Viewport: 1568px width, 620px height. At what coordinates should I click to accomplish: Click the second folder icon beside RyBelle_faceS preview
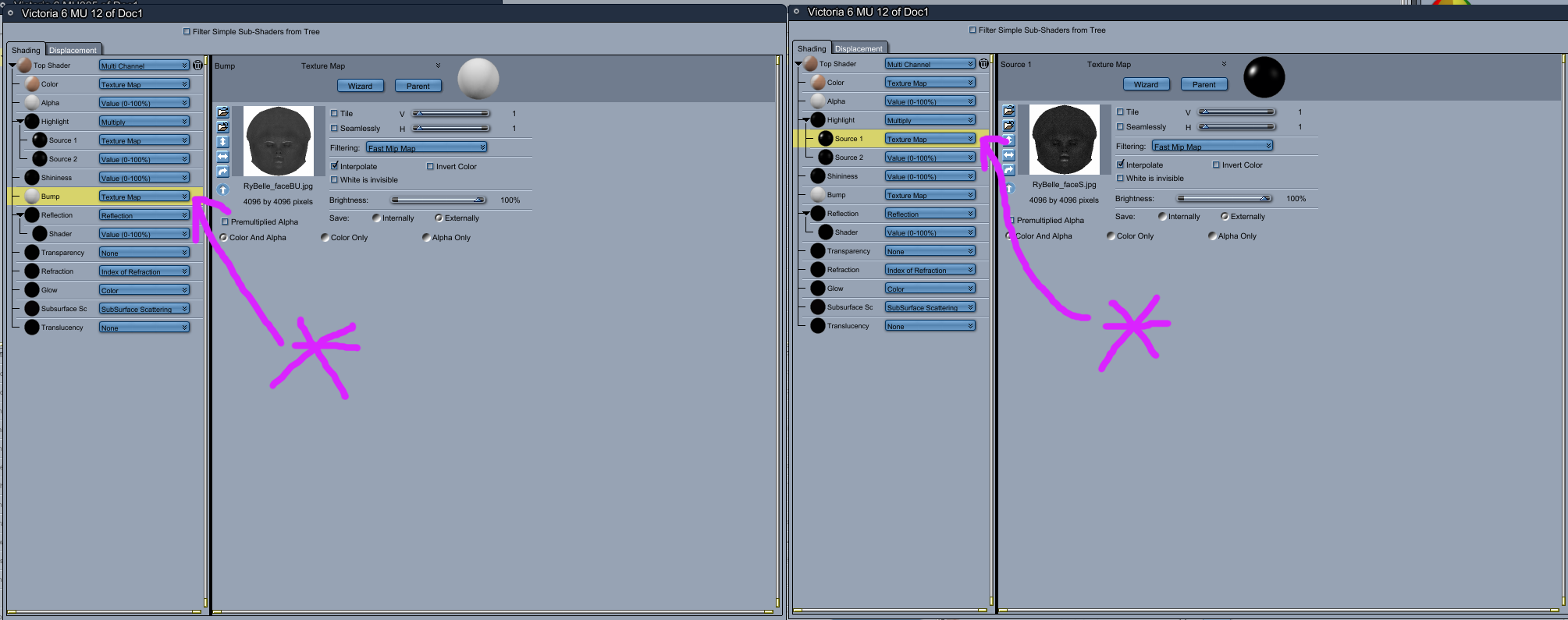[x=1009, y=126]
